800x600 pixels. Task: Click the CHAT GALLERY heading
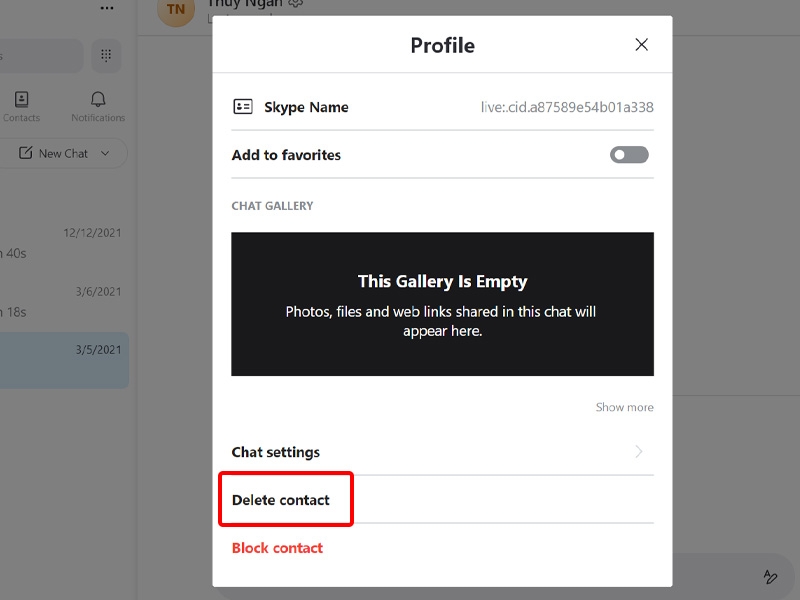pyautogui.click(x=272, y=206)
